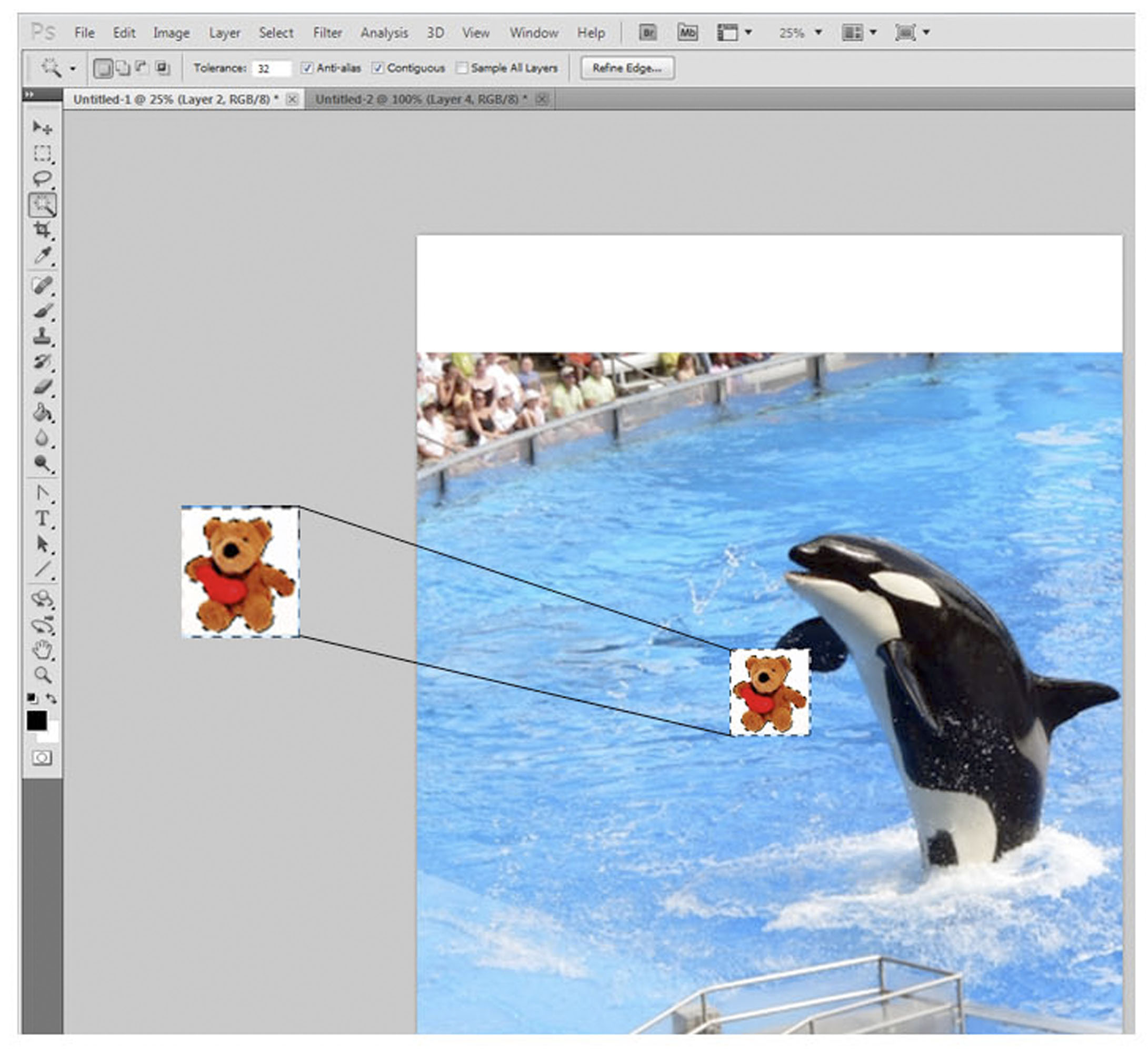Choose New Selection mode
Viewport: 1148px width, 1055px height.
[x=103, y=68]
